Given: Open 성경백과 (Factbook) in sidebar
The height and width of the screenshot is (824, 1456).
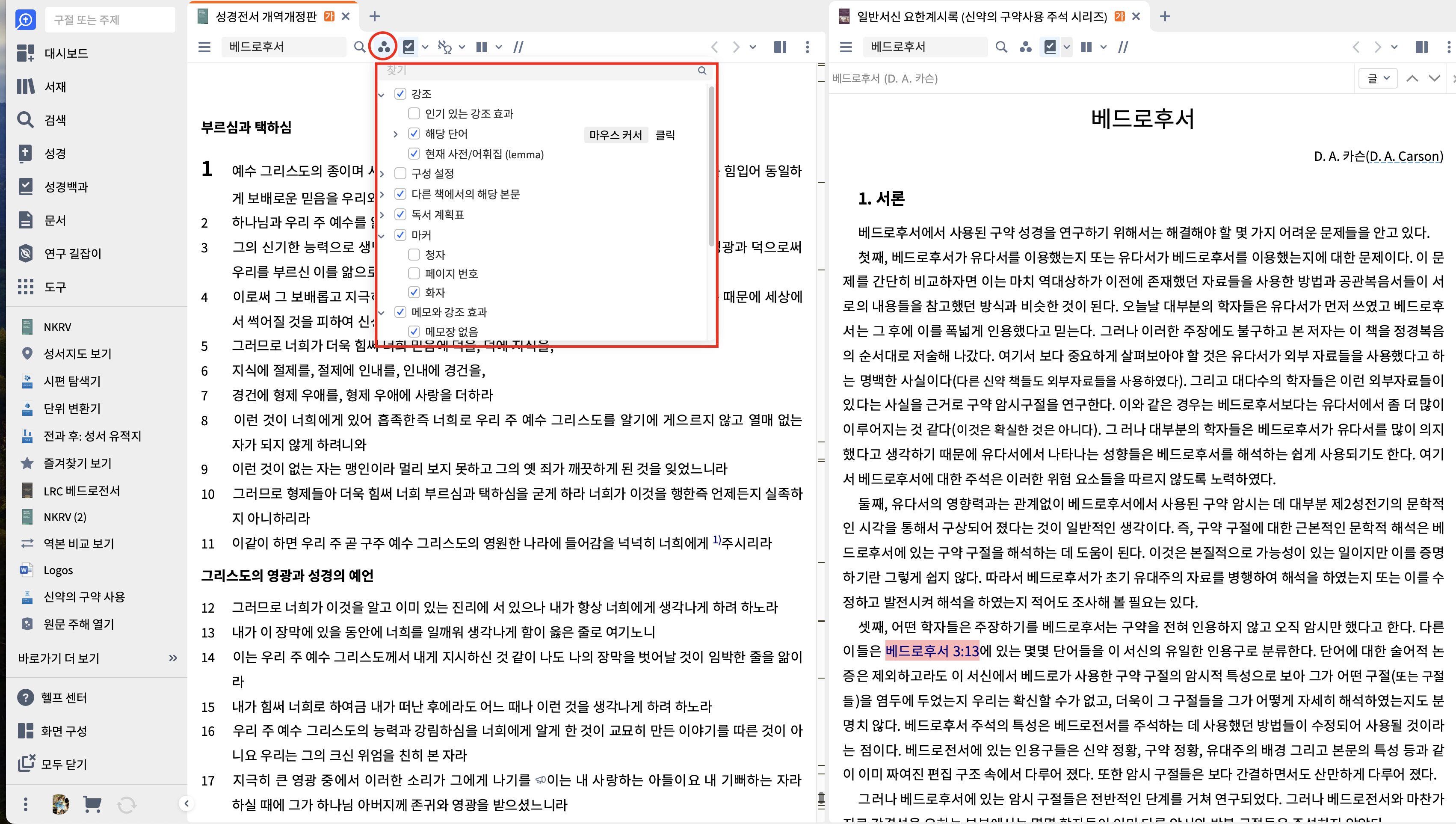Looking at the screenshot, I should 53,187.
